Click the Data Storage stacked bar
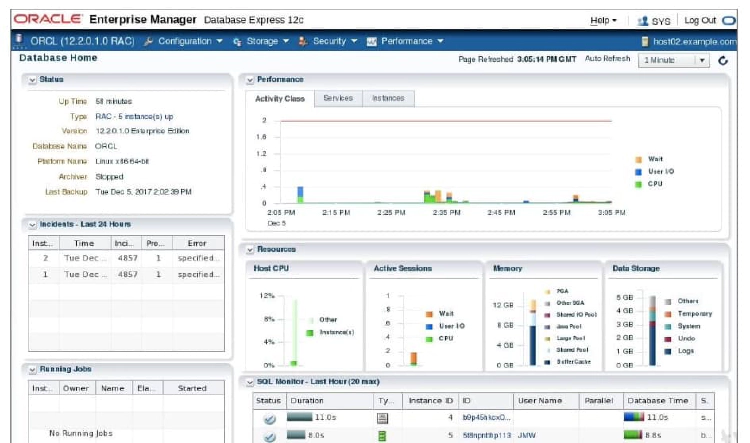Screen dimensions: 750x443 652,331
